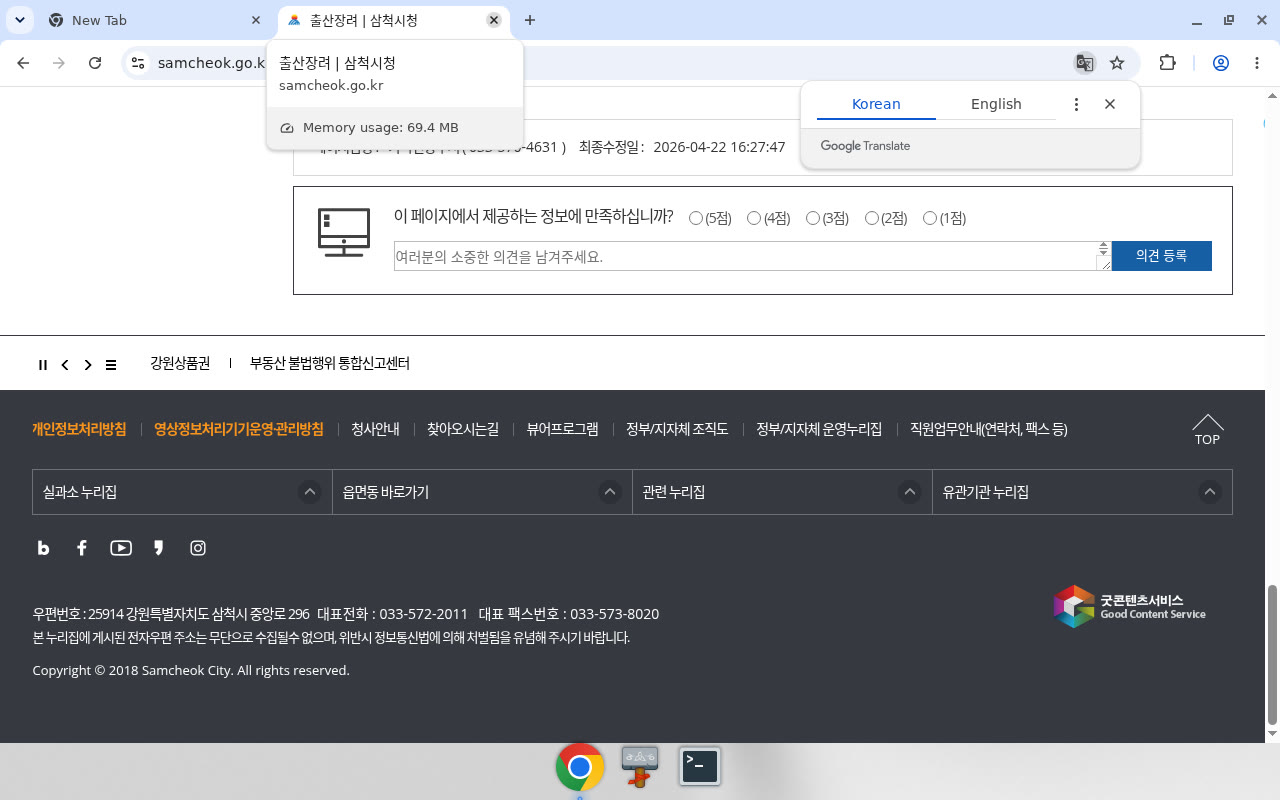This screenshot has height=800, width=1280.
Task: Bookmark this page with the star icon
Action: pyautogui.click(x=1117, y=63)
